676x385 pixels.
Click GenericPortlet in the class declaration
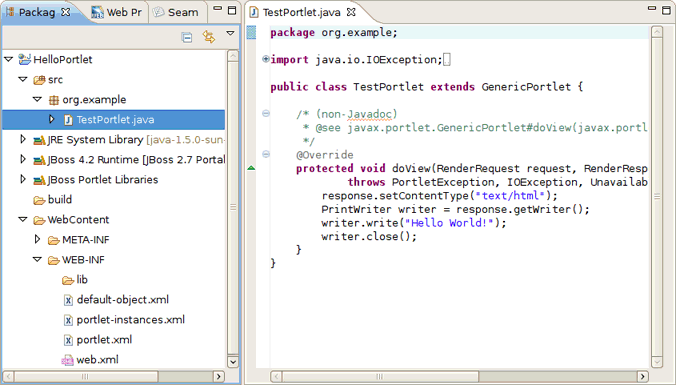[x=526, y=87]
